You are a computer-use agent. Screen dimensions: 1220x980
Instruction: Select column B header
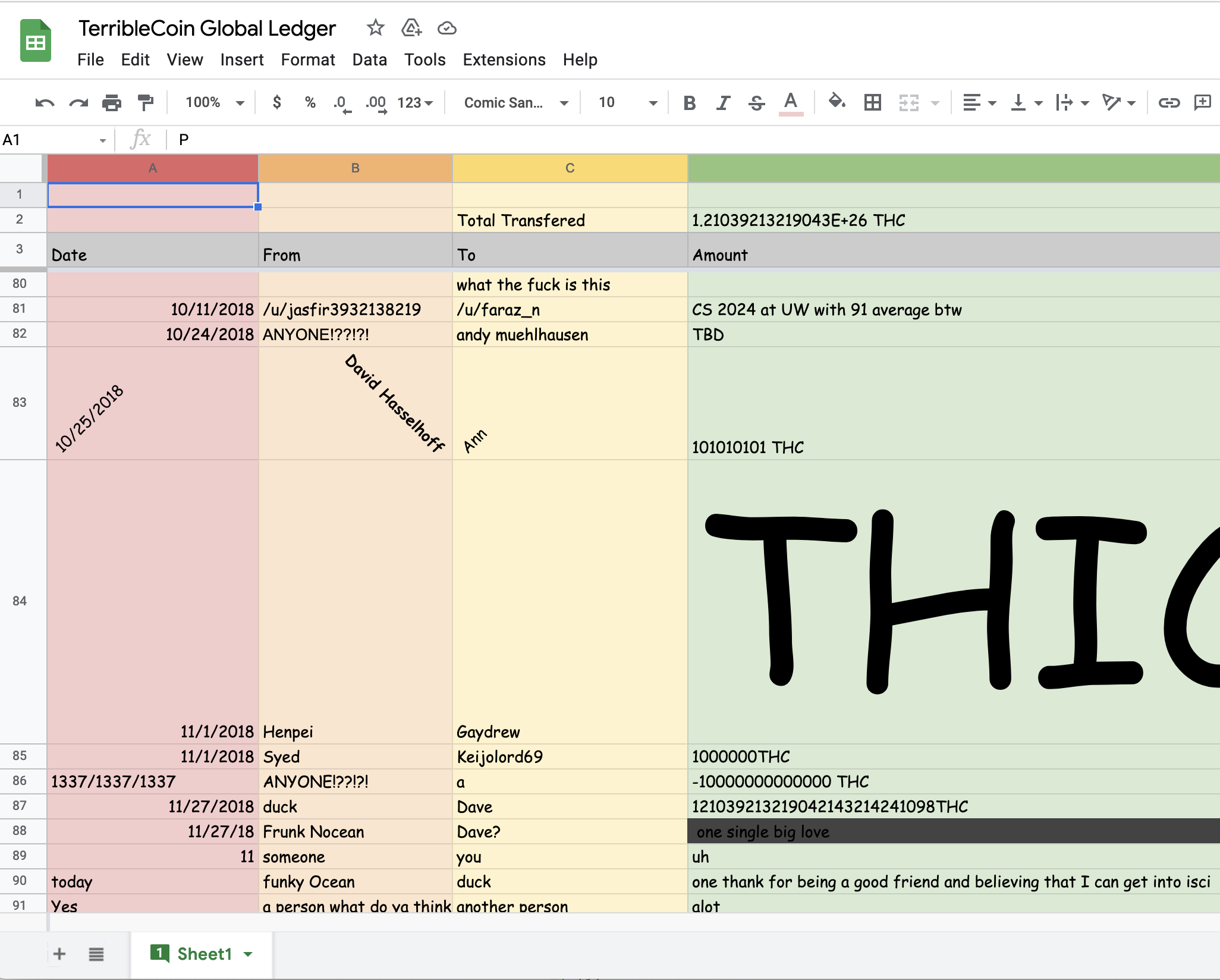pyautogui.click(x=356, y=168)
